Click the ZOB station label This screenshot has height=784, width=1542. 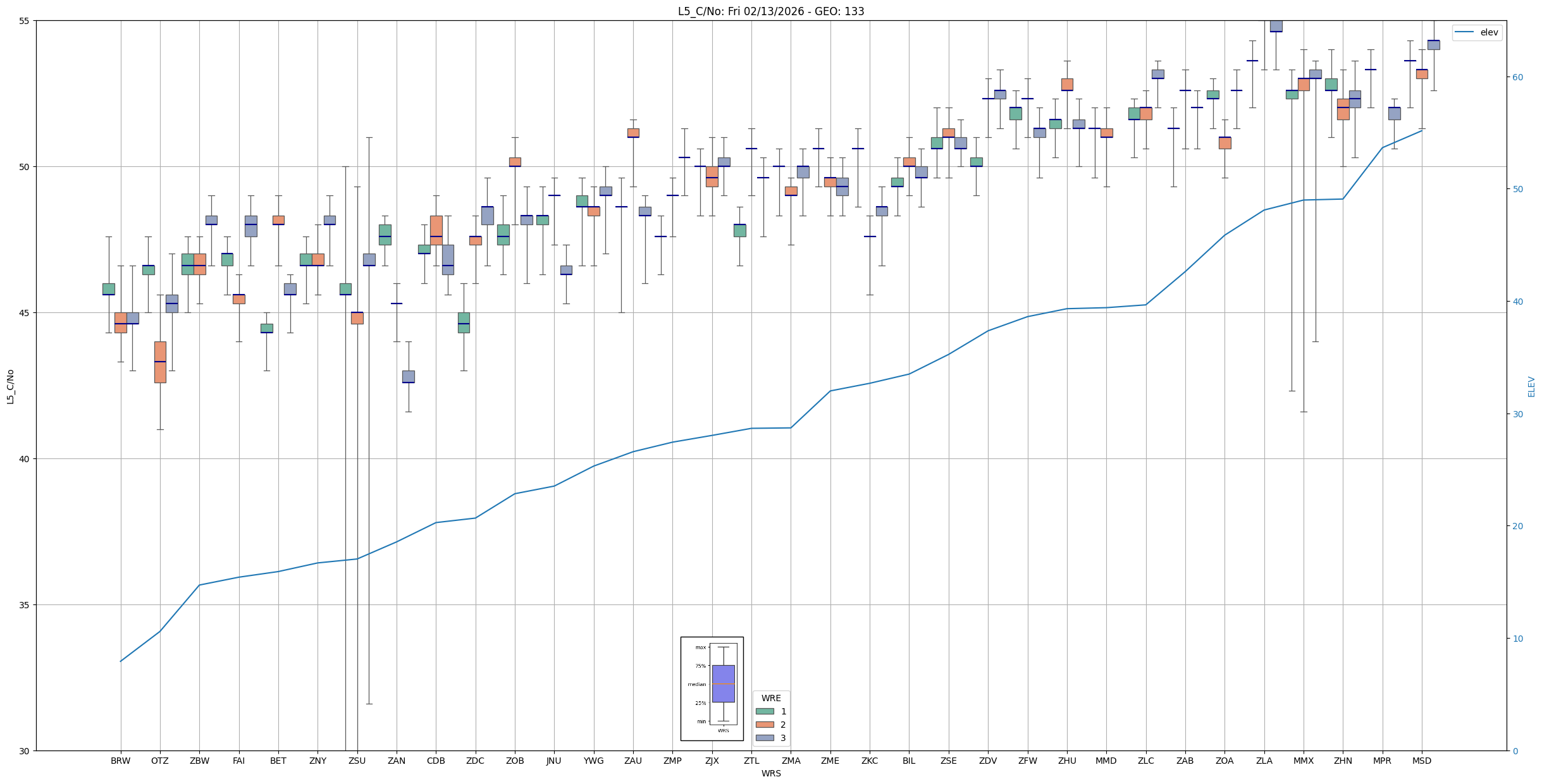[514, 761]
